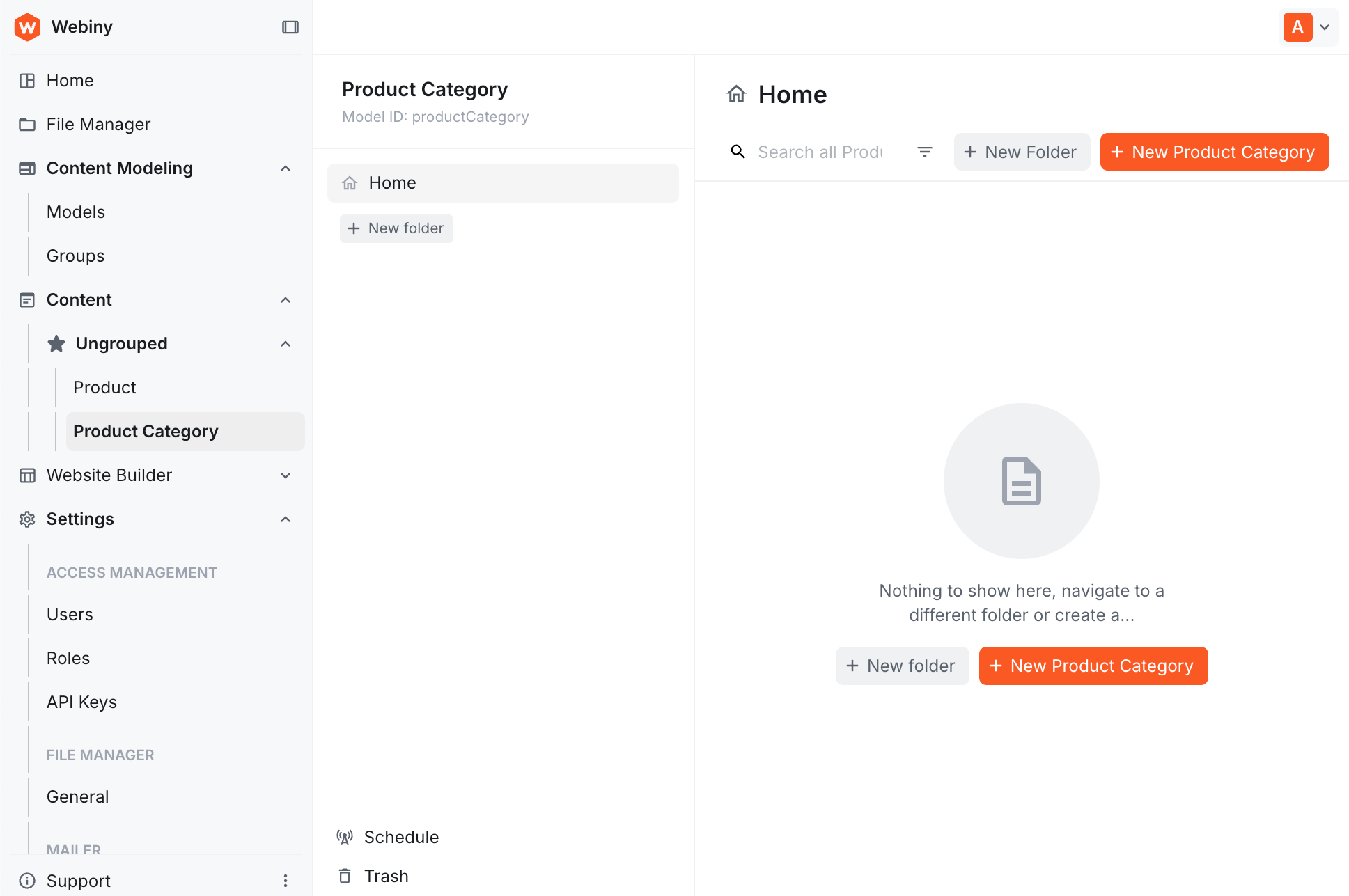Click the home icon in the breadcrumb header
The image size is (1349, 896).
coord(736,93)
